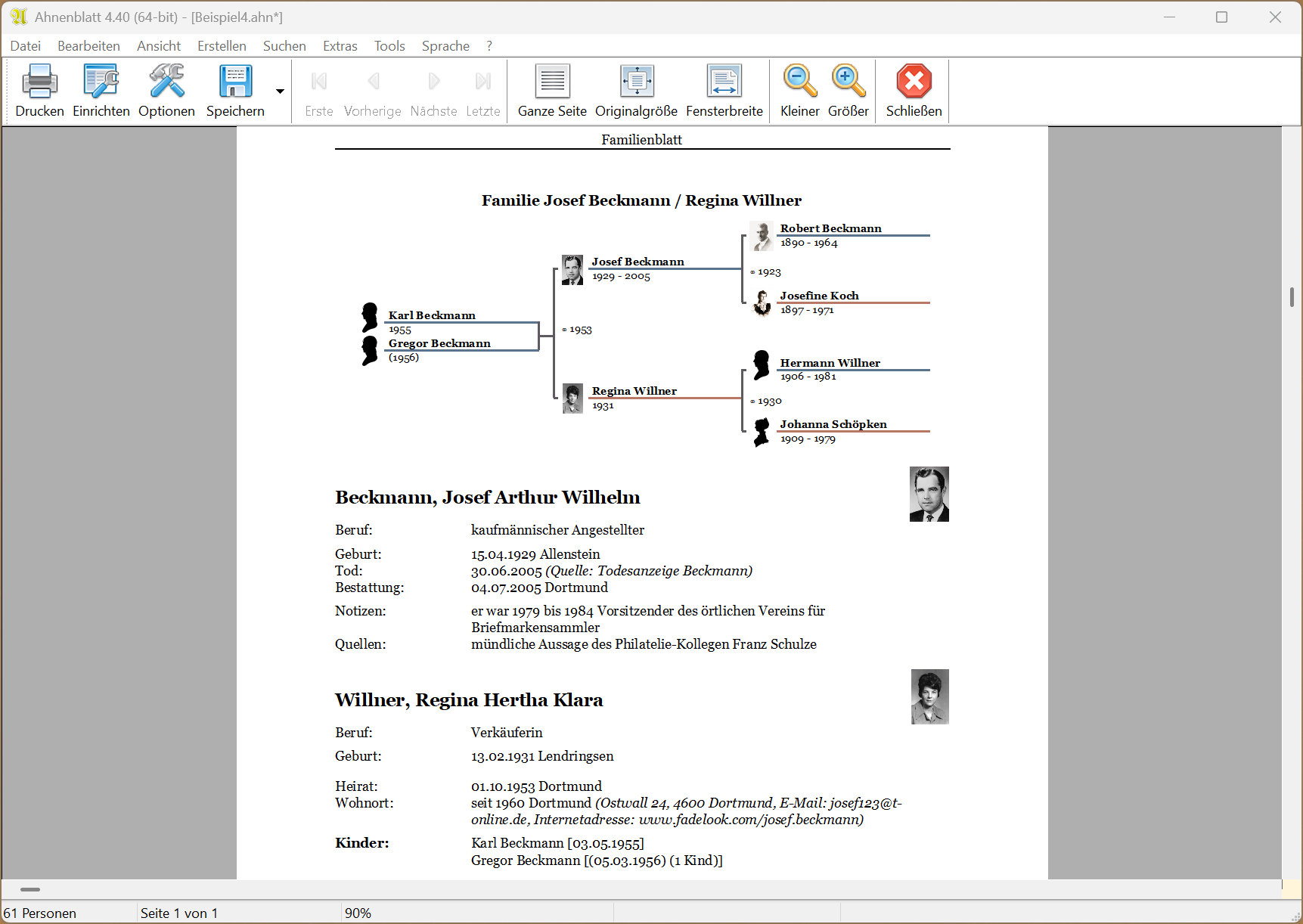The height and width of the screenshot is (924, 1303).
Task: Open the Extras menu
Action: point(340,46)
